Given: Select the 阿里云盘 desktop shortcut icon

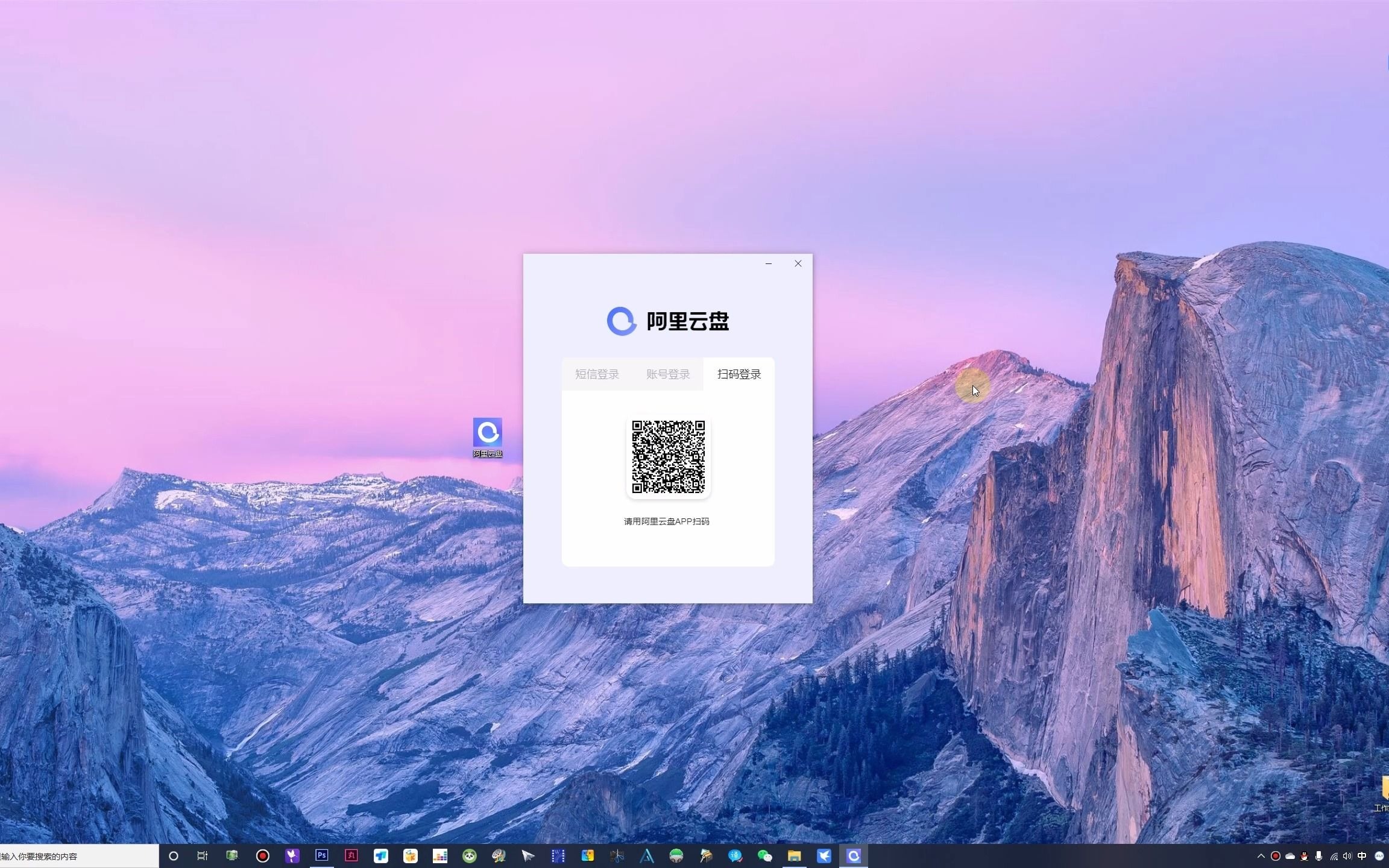Looking at the screenshot, I should click(x=488, y=438).
